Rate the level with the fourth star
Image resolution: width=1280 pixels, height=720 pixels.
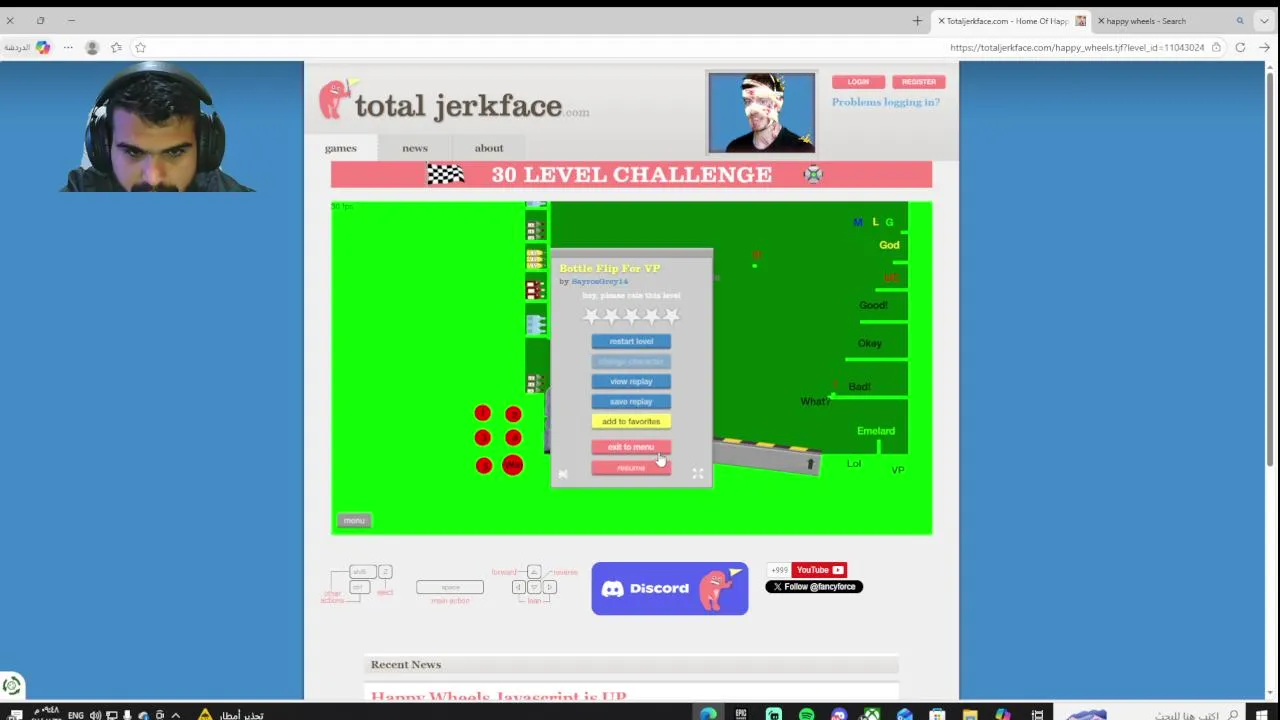651,316
